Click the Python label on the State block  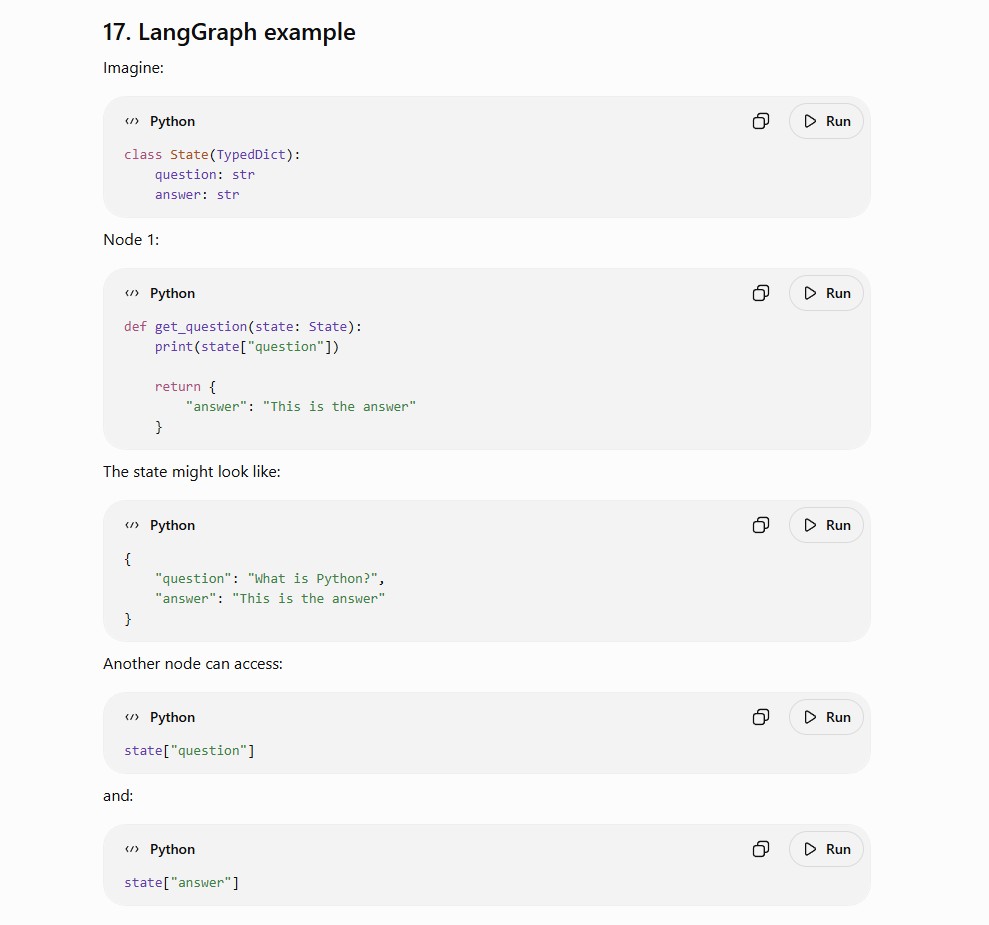pyautogui.click(x=172, y=122)
